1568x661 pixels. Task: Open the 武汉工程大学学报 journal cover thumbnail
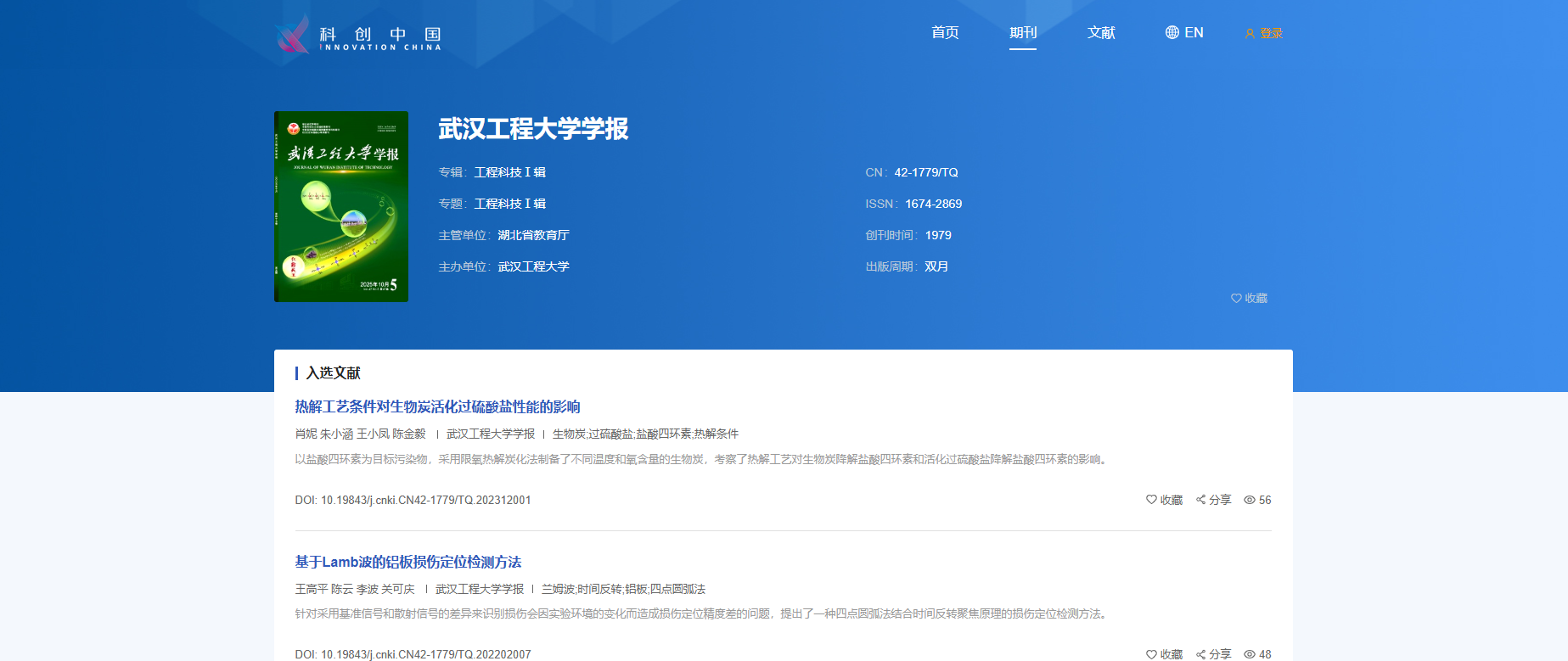(341, 206)
